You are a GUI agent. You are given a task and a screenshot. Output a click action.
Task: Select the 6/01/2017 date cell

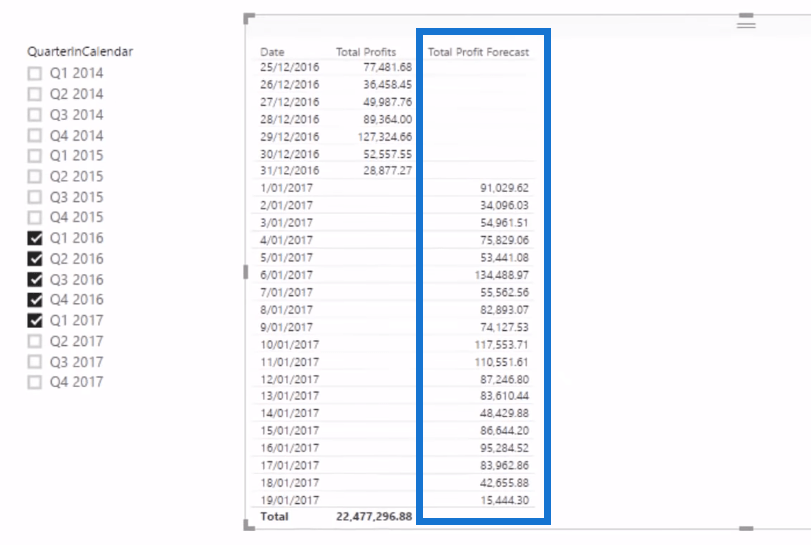click(287, 275)
